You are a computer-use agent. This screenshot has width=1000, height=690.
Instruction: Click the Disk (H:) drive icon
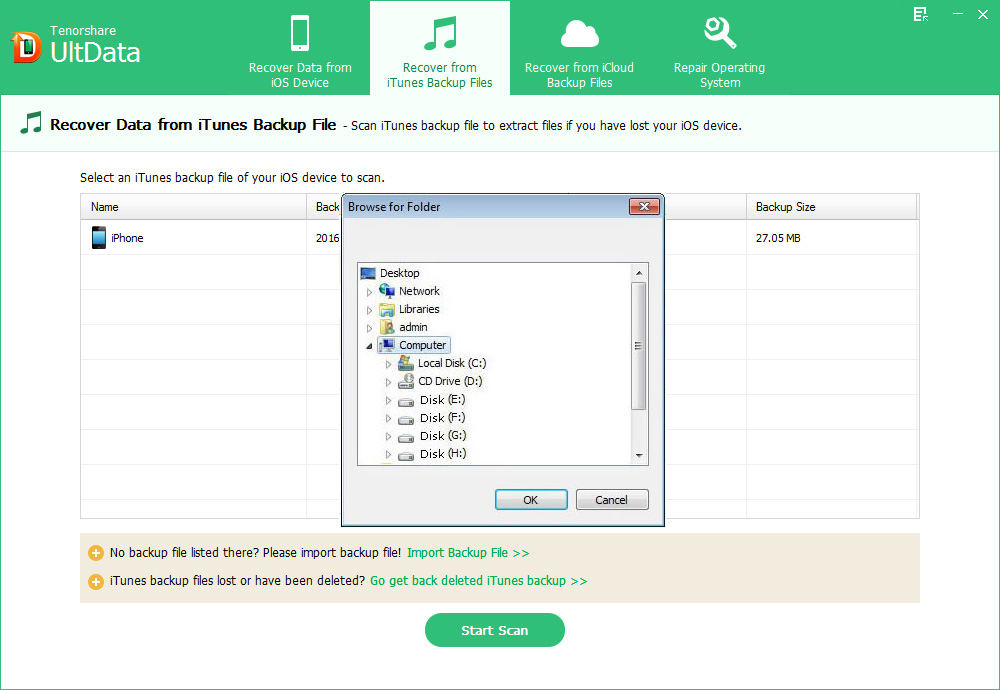(x=406, y=455)
